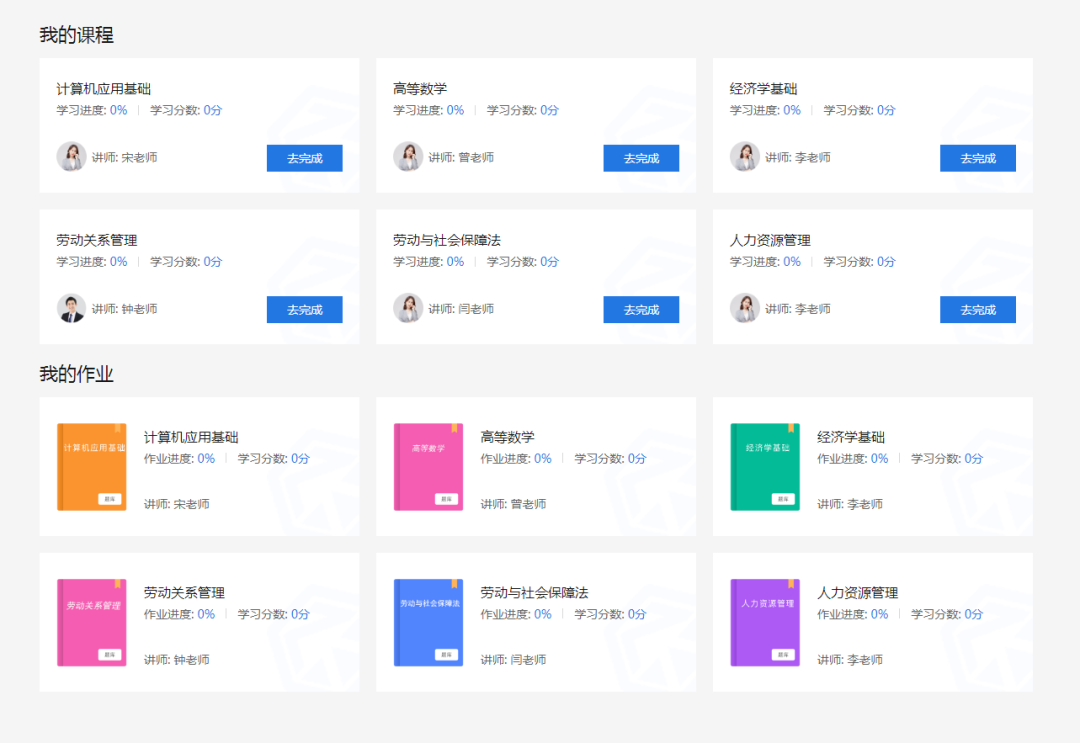Click 钟老师's avatar in the 劳动关系管理 course card
1080x743 pixels.
click(x=71, y=308)
